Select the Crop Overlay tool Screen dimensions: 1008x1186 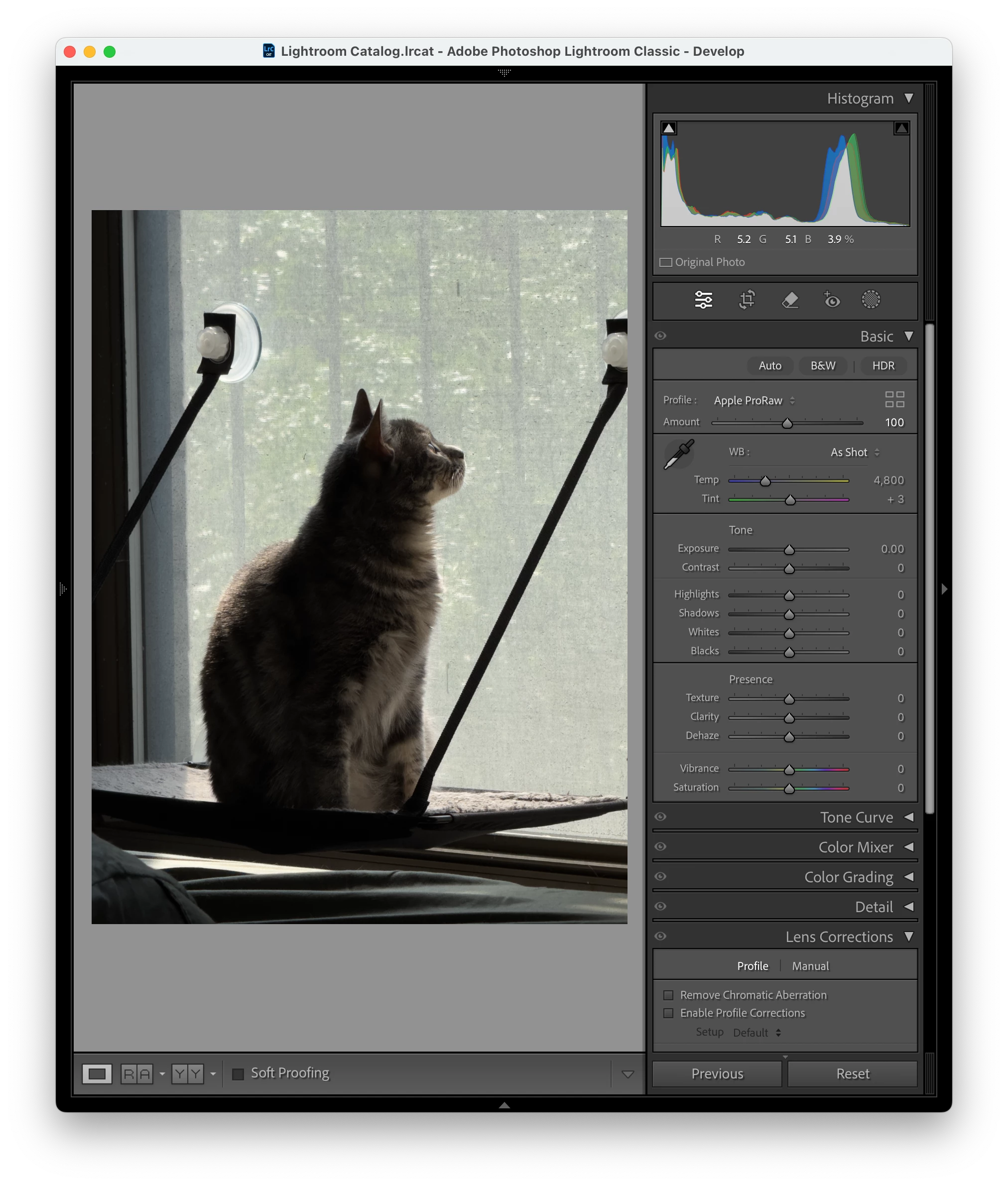pos(747,299)
